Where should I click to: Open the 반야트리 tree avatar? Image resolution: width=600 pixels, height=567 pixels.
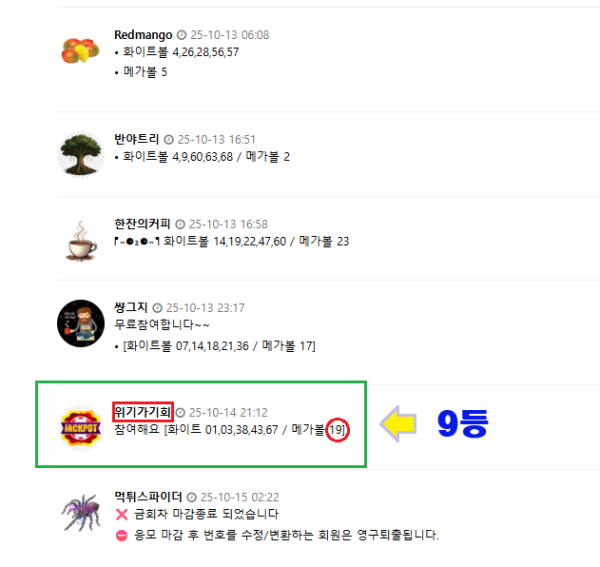[x=81, y=154]
